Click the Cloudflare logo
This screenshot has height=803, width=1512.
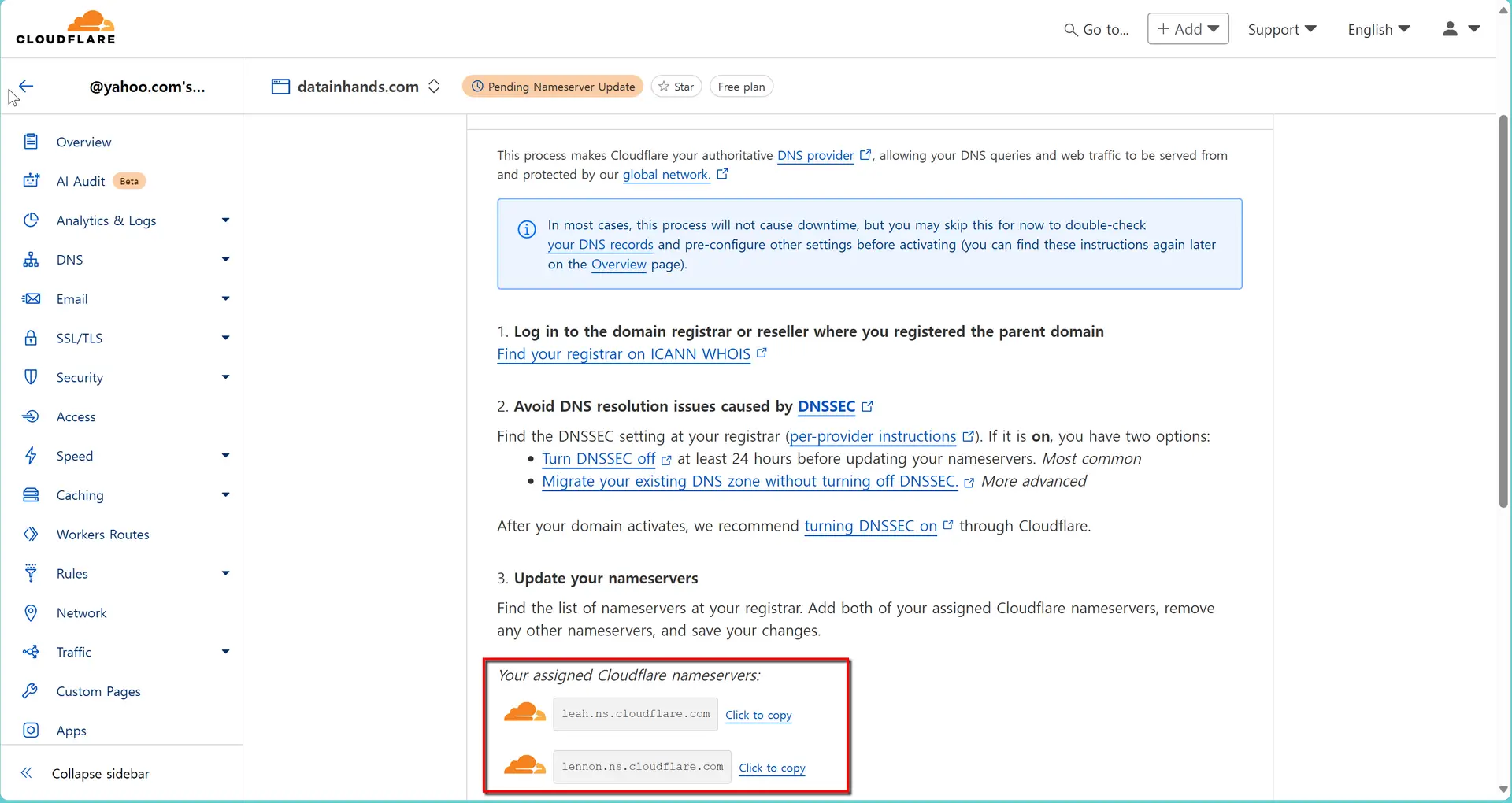(x=66, y=27)
